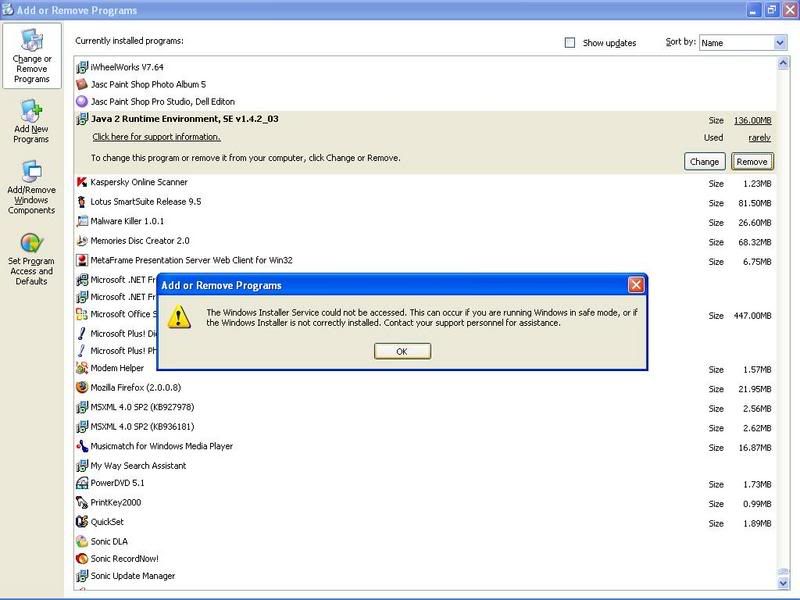The width and height of the screenshot is (800, 600).
Task: Click the 81.50MB size value
Action: coord(755,203)
